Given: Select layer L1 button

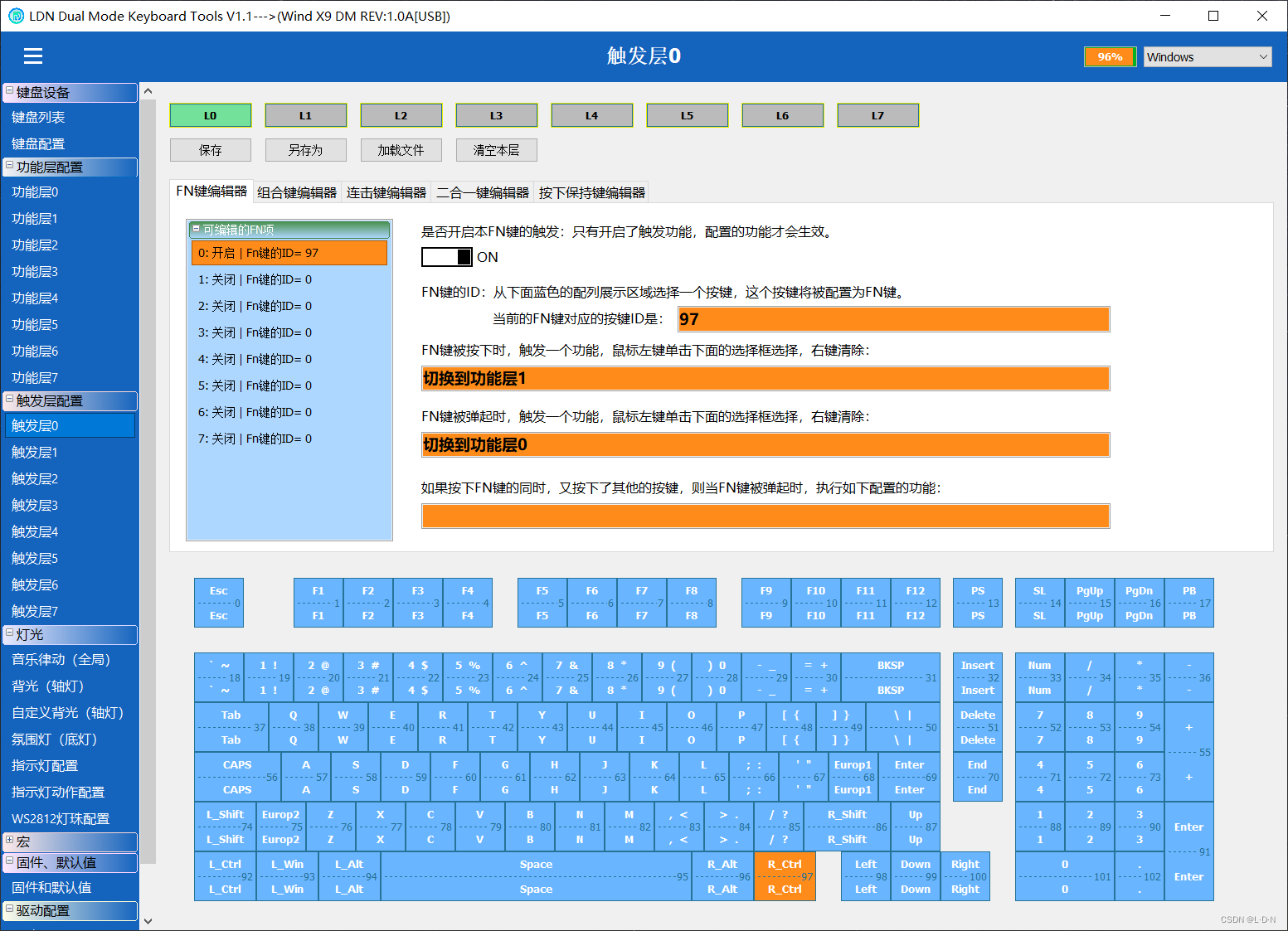Looking at the screenshot, I should click(306, 115).
